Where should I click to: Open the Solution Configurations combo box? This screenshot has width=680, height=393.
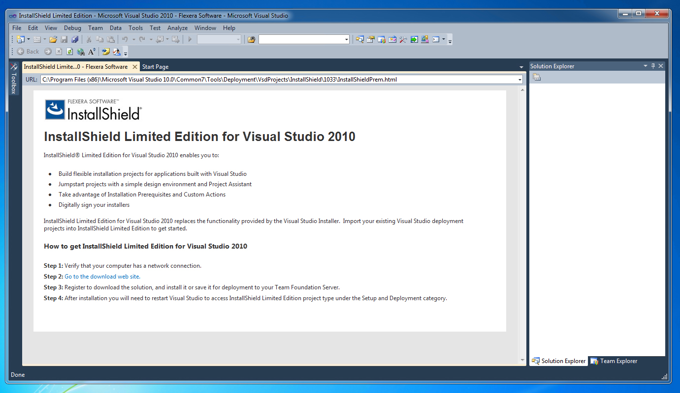click(x=219, y=39)
